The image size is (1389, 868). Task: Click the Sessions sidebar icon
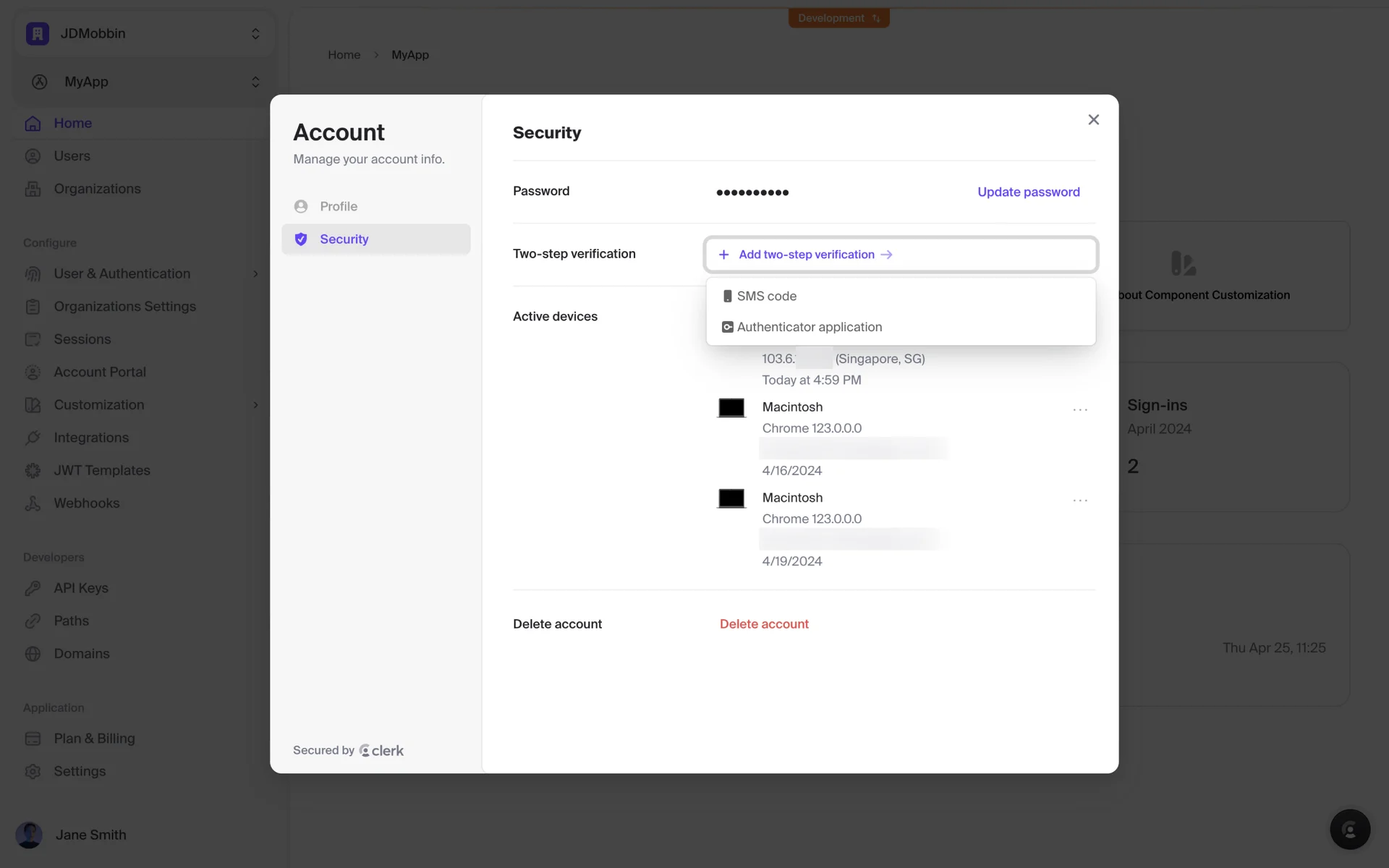33,339
